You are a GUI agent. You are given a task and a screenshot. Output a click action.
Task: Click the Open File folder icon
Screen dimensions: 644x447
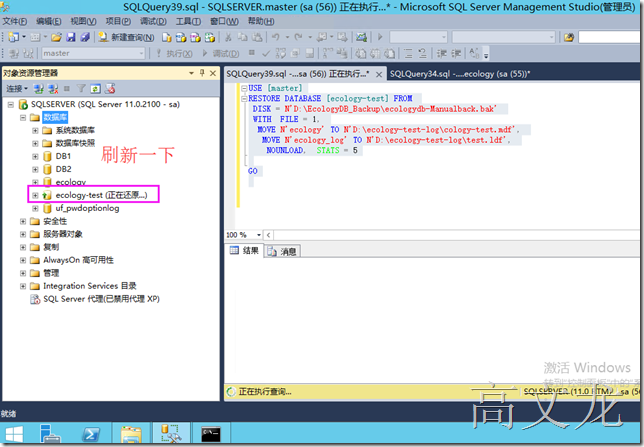click(x=56, y=37)
